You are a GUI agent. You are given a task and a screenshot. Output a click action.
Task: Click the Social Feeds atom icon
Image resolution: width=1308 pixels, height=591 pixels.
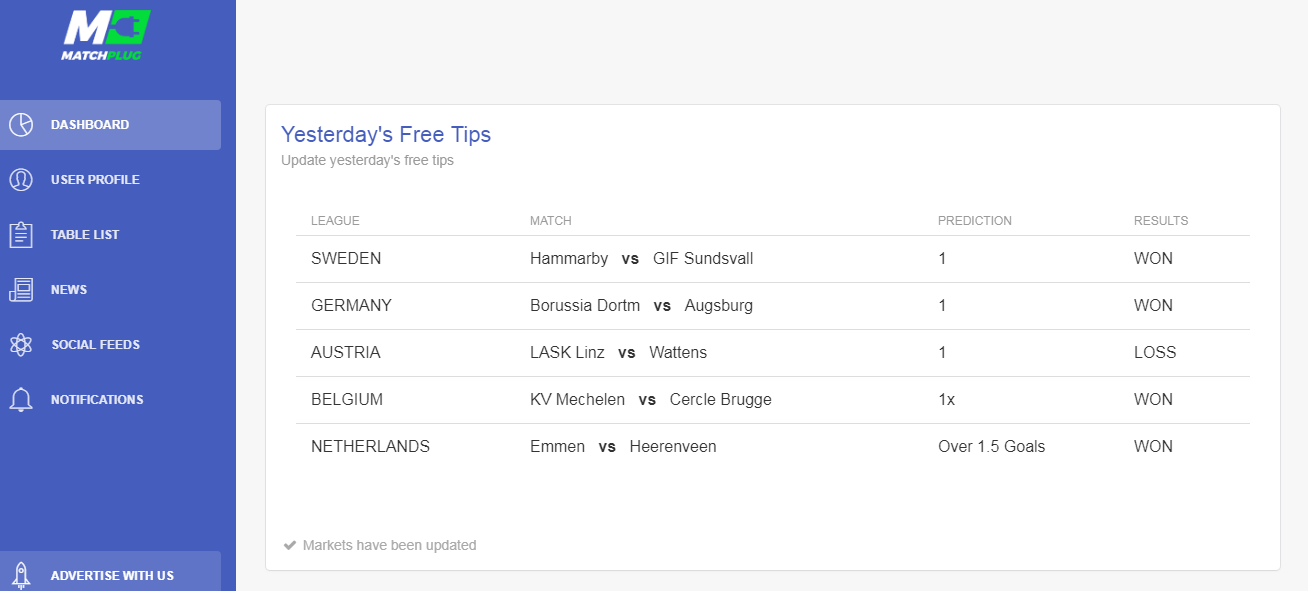coord(21,345)
